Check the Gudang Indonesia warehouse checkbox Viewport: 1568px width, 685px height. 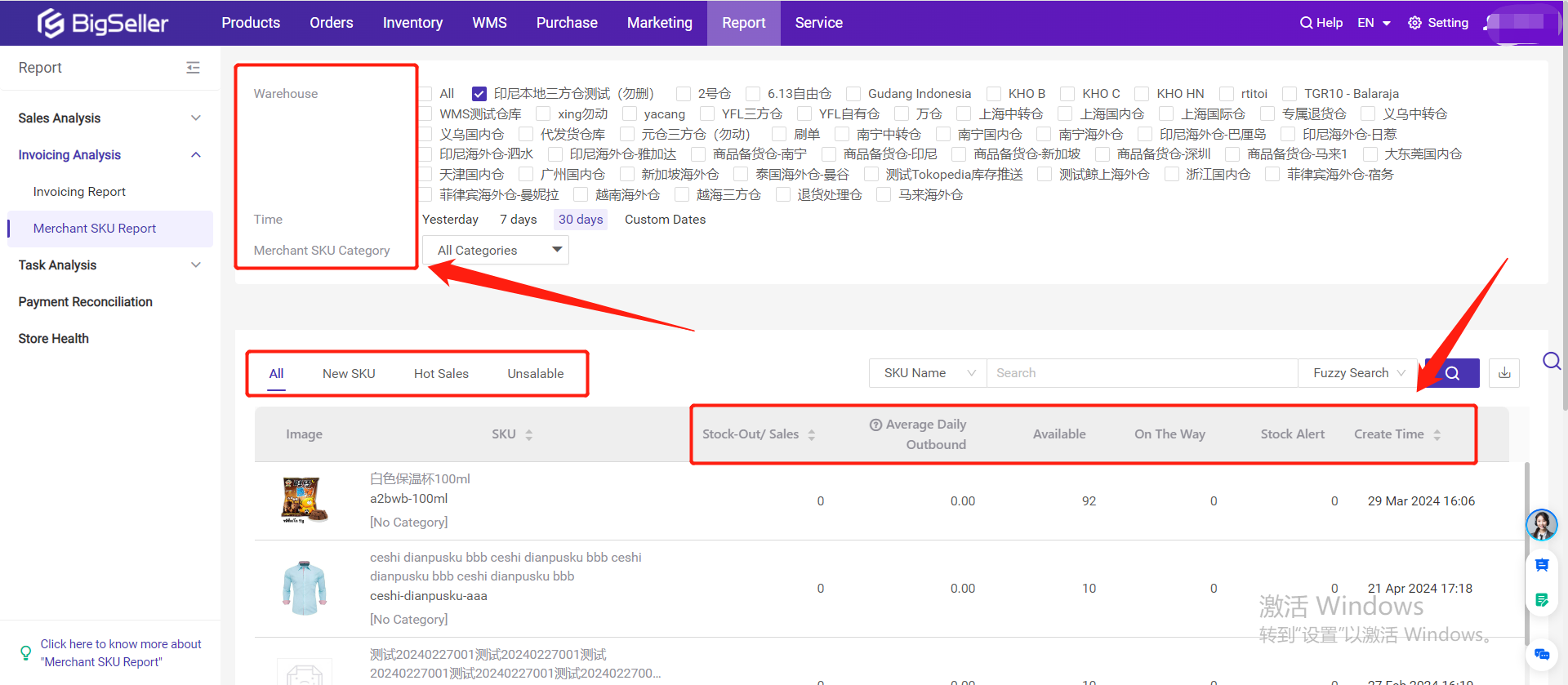click(853, 94)
